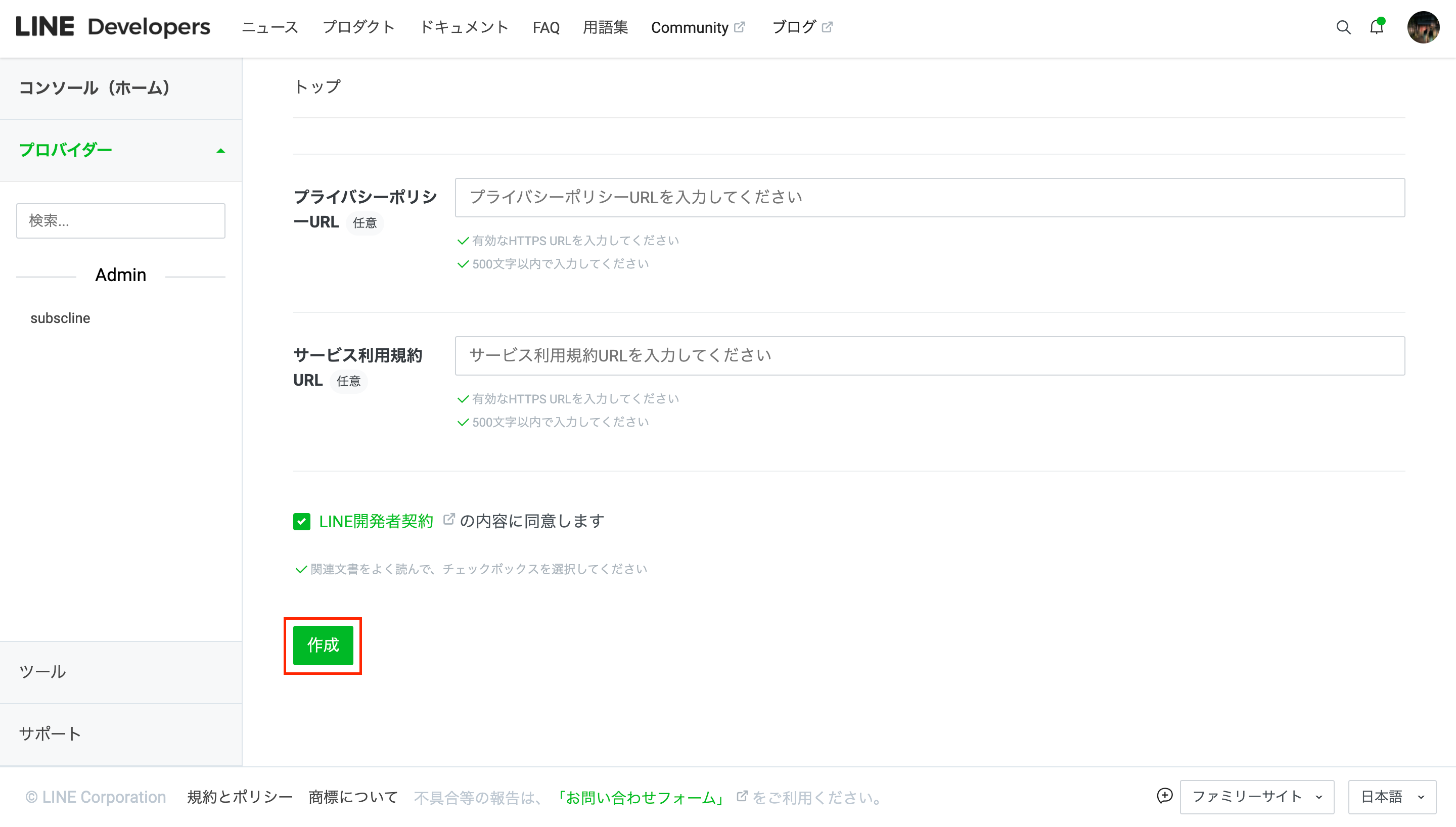1456x827 pixels.
Task: Collapse the プロバイダー section arrow
Action: click(221, 151)
